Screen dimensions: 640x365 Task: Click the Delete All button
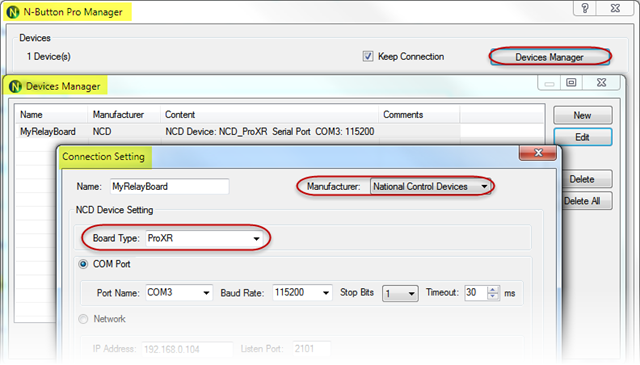coord(587,201)
